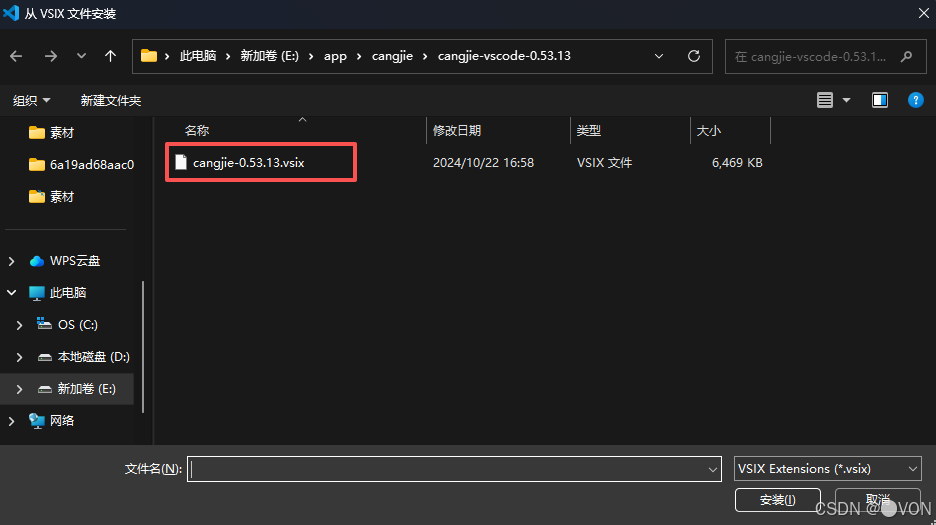Click the VS Code icon in title bar
Image resolution: width=936 pixels, height=525 pixels.
click(11, 13)
